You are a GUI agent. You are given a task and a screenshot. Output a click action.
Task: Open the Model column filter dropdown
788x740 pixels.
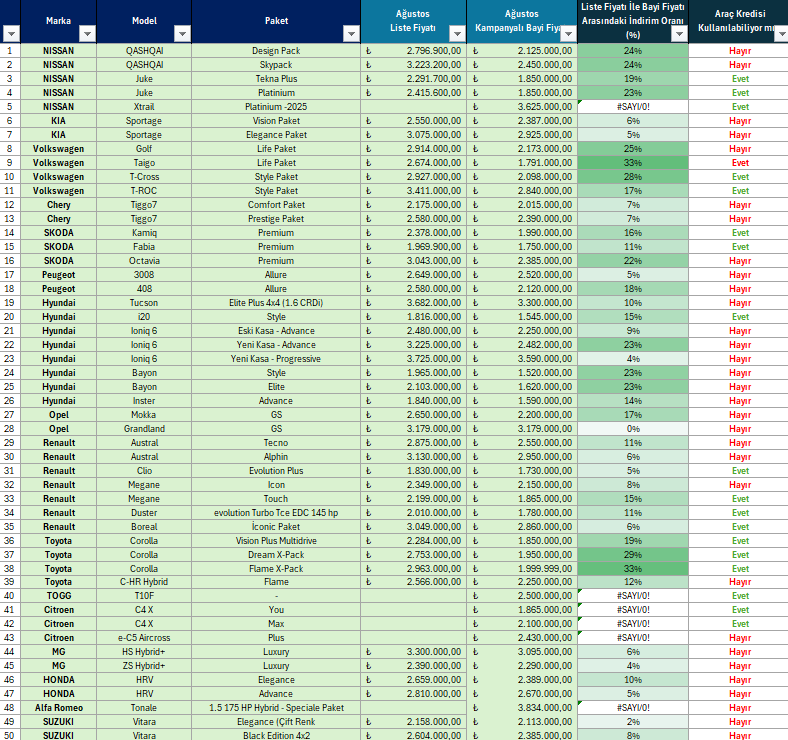click(x=182, y=34)
